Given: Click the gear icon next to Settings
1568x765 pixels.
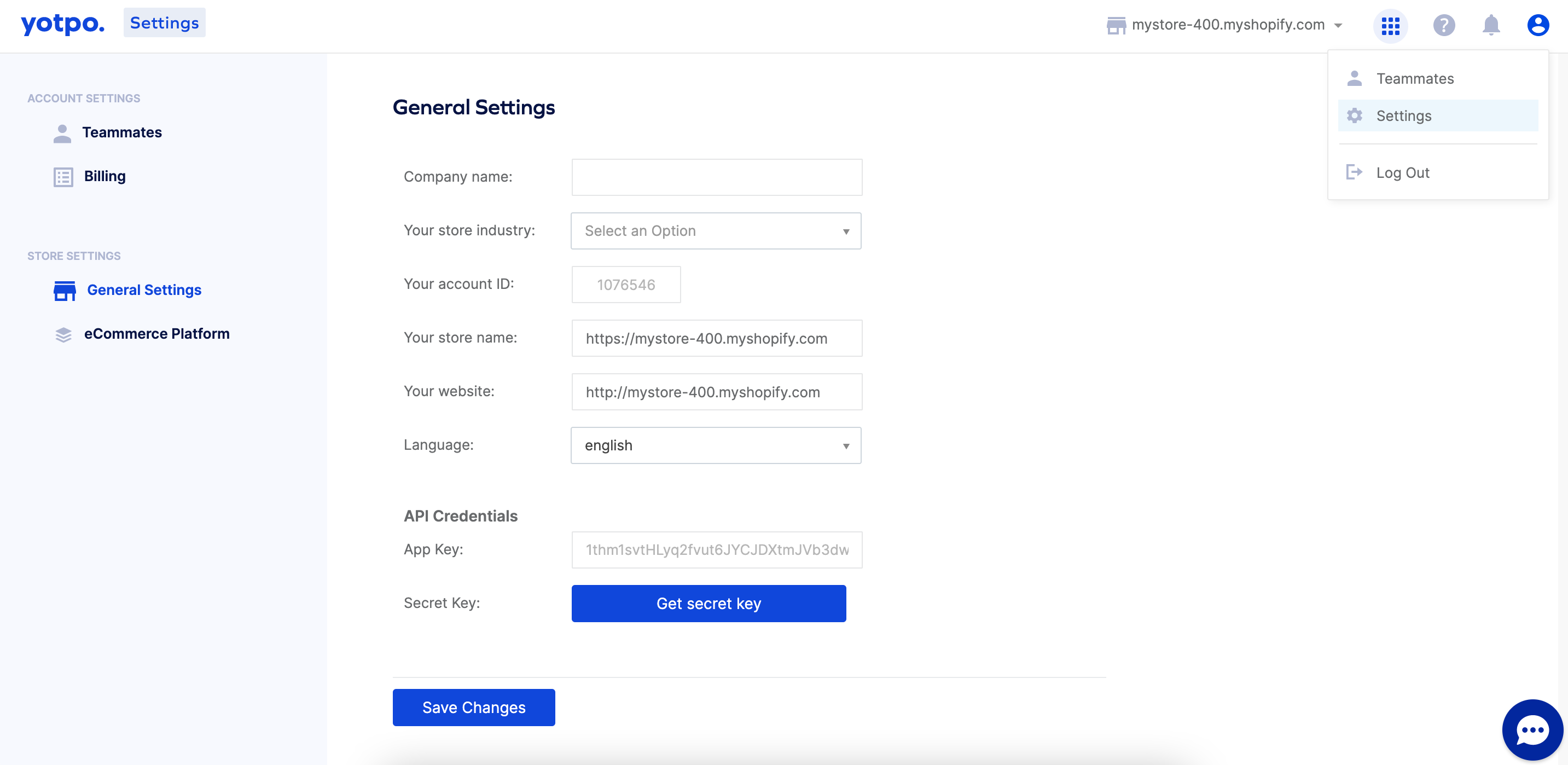Looking at the screenshot, I should pyautogui.click(x=1354, y=115).
